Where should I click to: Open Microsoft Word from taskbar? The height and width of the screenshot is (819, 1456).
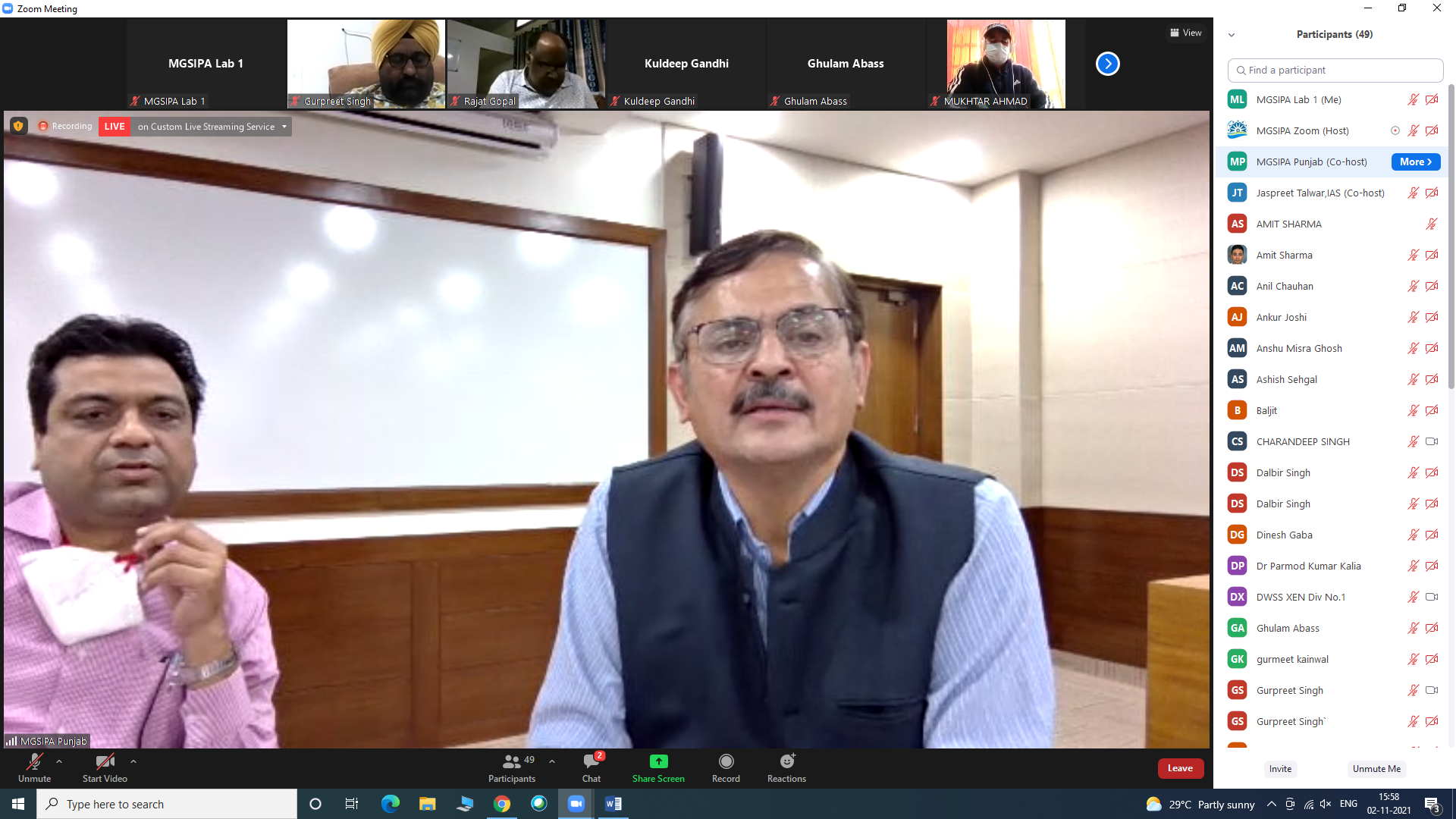(613, 804)
